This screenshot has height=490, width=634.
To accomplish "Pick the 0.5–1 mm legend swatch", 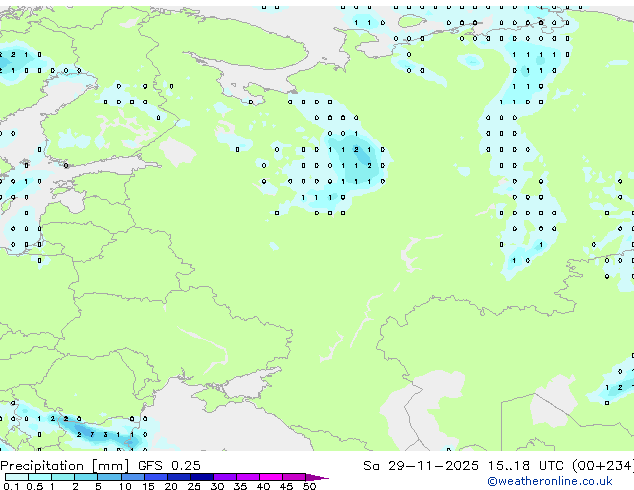I will [40, 477].
